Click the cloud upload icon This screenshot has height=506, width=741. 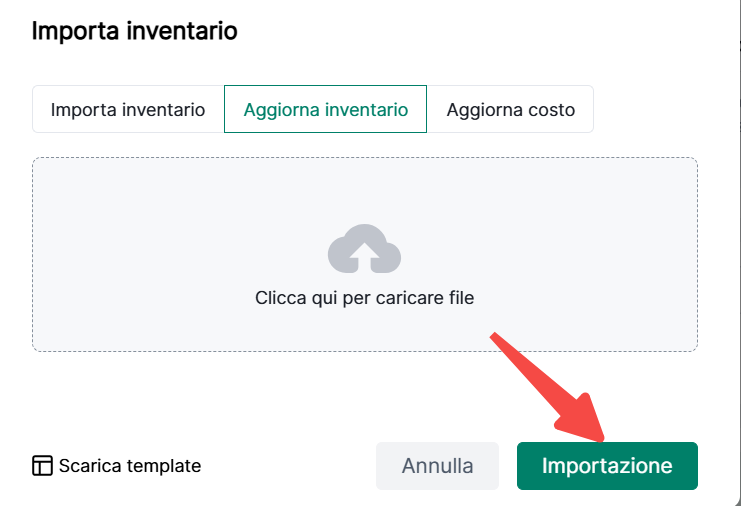point(364,249)
